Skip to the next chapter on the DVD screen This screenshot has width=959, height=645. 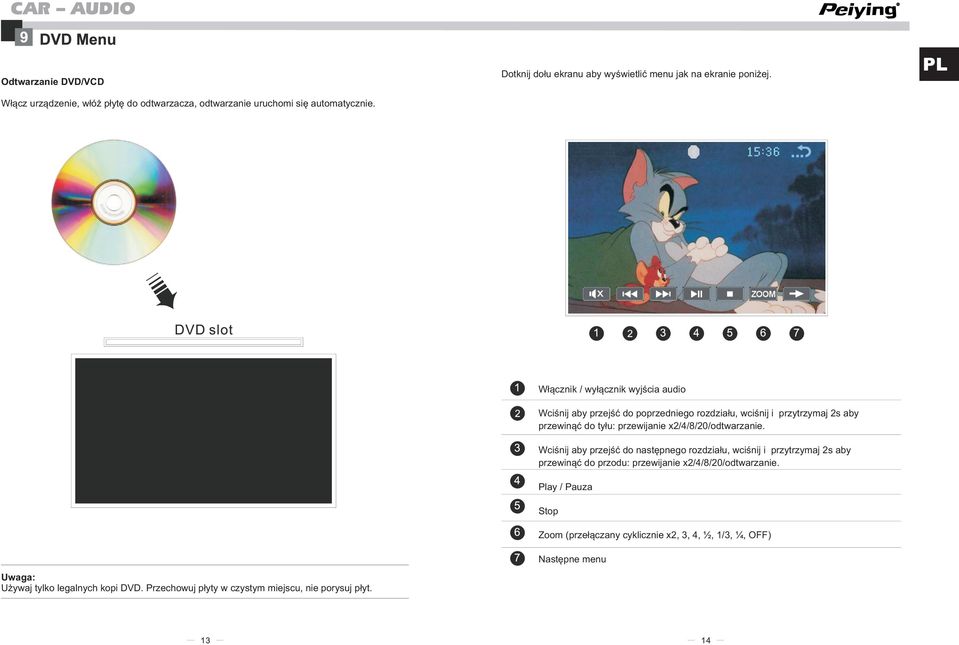click(x=663, y=294)
